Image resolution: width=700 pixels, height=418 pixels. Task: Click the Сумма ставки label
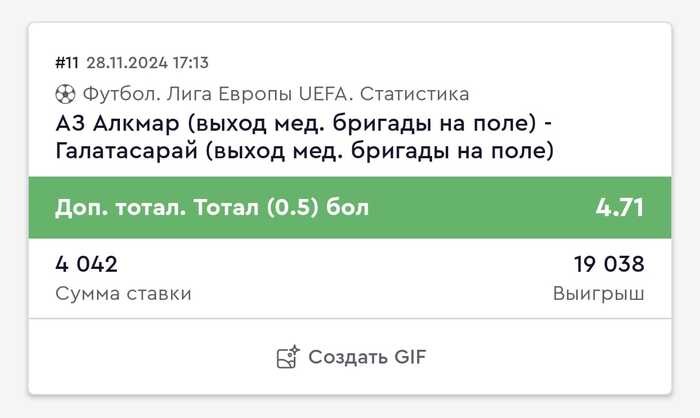(123, 294)
